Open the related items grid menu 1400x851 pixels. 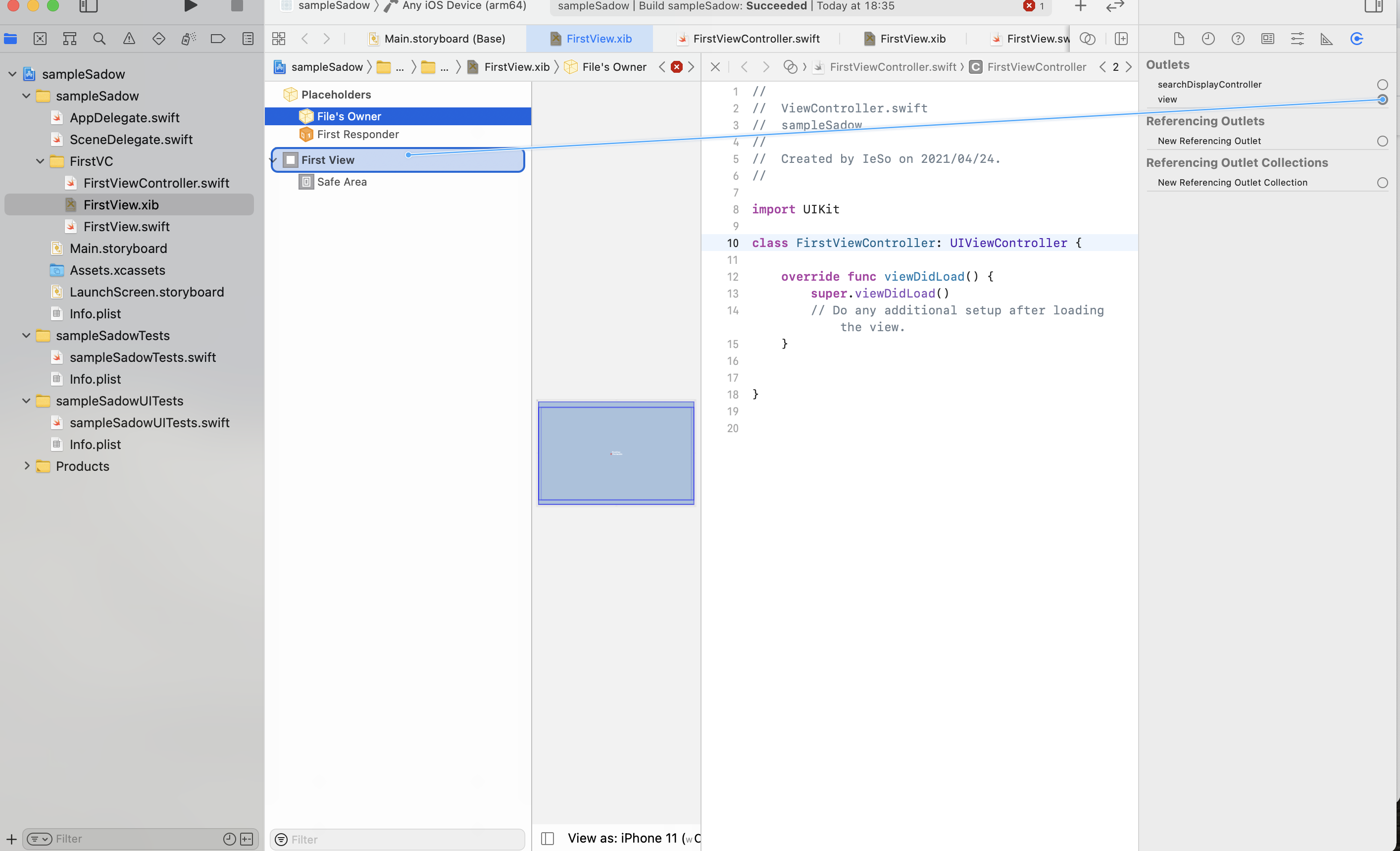pos(278,39)
